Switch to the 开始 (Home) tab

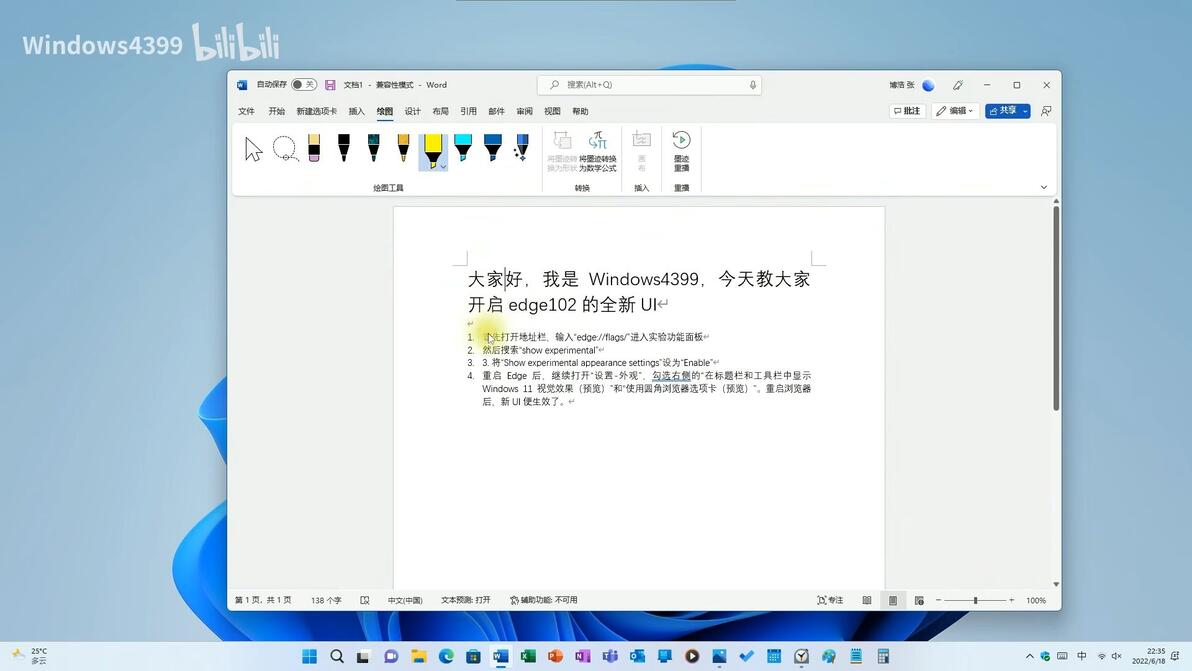click(x=276, y=111)
